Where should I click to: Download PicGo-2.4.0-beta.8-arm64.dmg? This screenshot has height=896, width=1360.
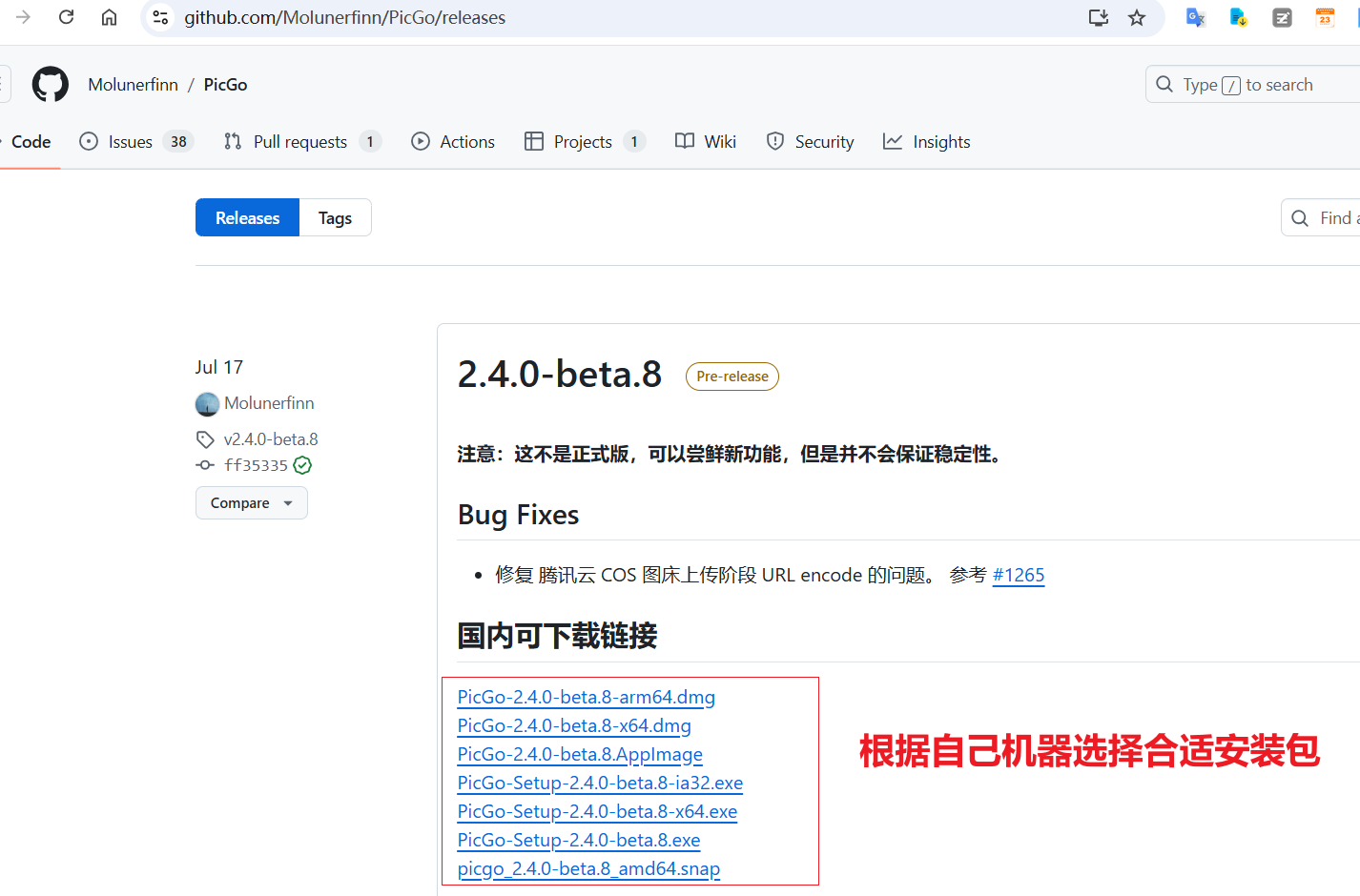coord(587,697)
